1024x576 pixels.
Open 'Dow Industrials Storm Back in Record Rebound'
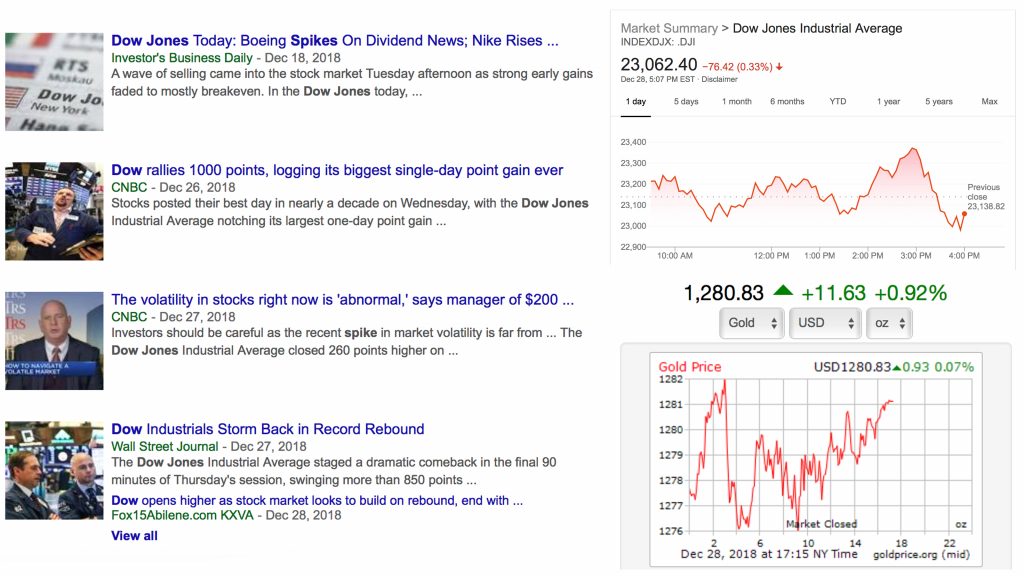[x=268, y=429]
